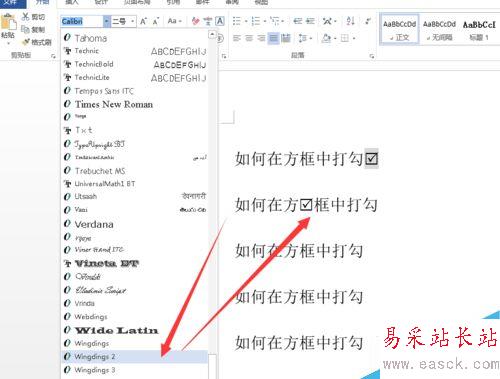Apply borders with the borders icon
The height and width of the screenshot is (379, 500).
point(345,38)
